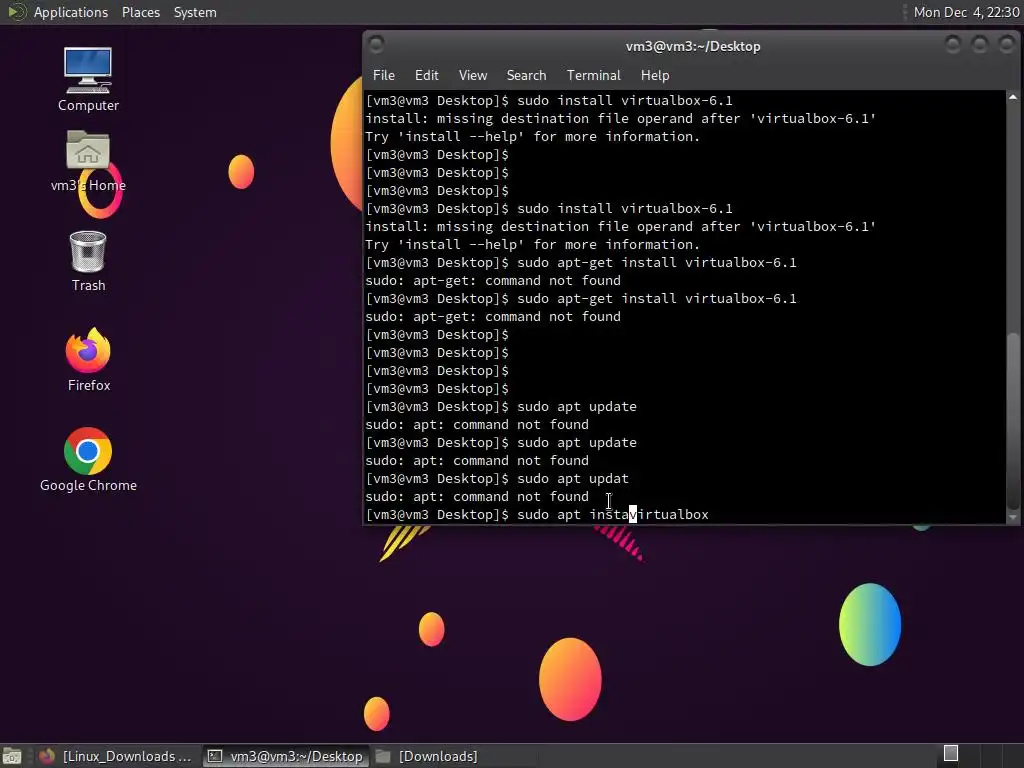Click the line 'sudo apt install virtualbox' being typed

pyautogui.click(x=613, y=515)
